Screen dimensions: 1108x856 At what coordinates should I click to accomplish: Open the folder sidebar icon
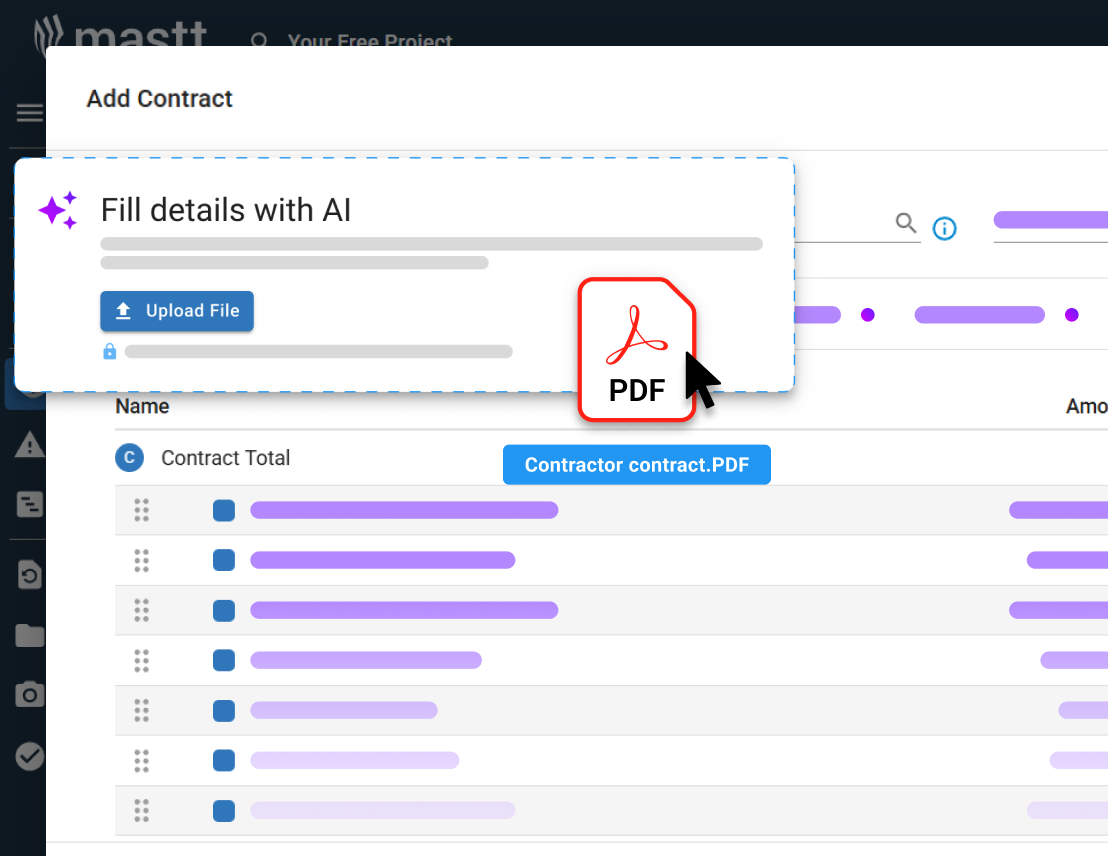pyautogui.click(x=30, y=635)
